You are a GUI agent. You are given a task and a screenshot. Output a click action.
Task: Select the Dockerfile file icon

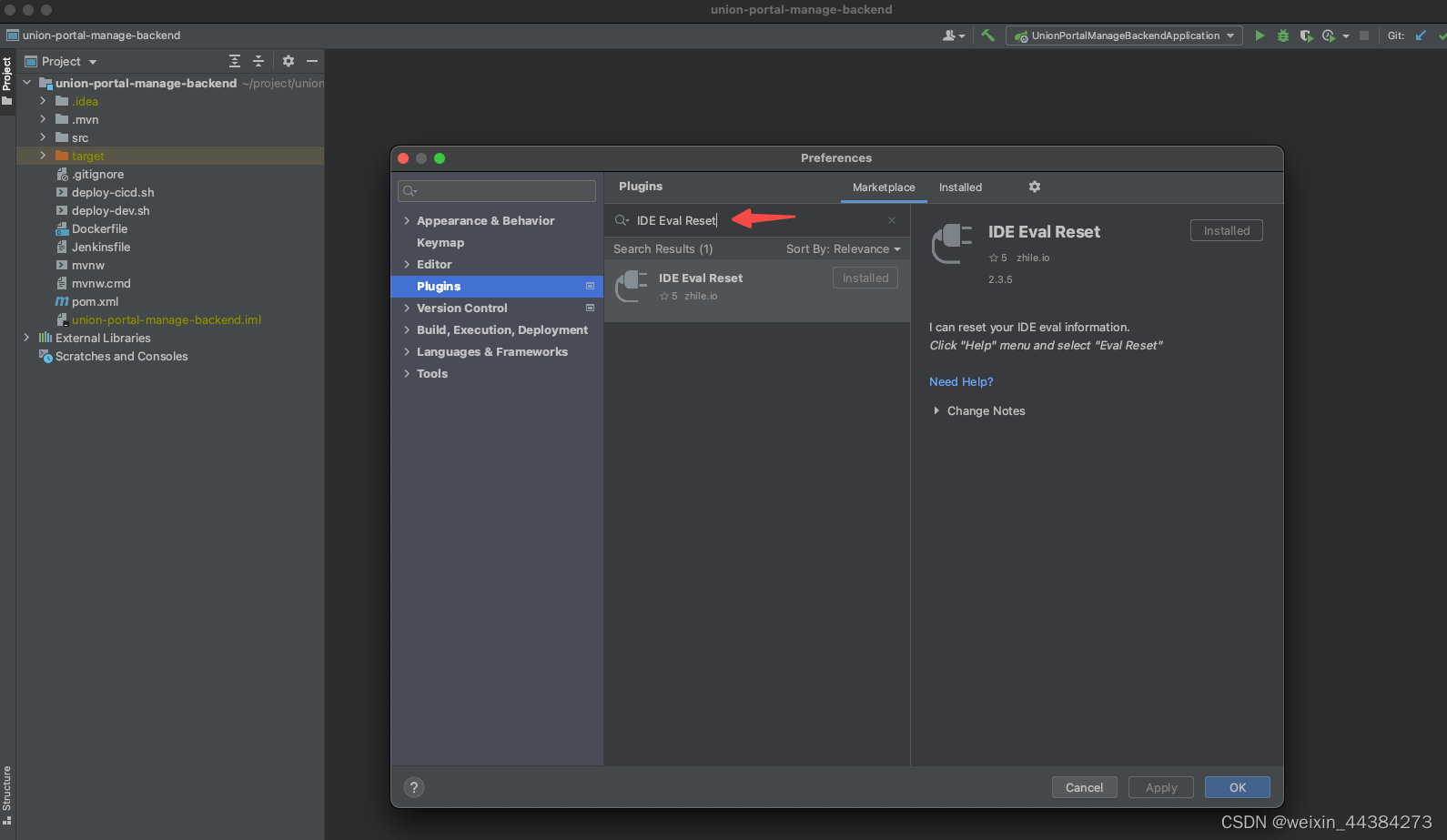pos(62,229)
